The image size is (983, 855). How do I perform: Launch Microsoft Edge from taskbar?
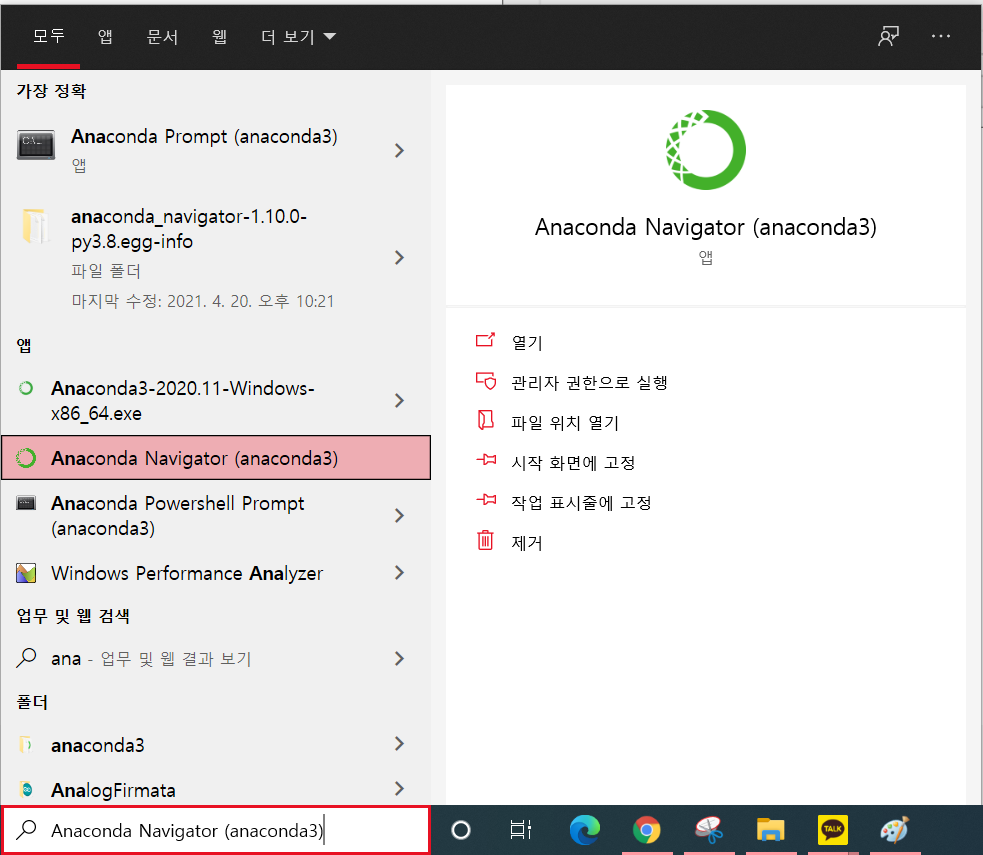pyautogui.click(x=584, y=830)
